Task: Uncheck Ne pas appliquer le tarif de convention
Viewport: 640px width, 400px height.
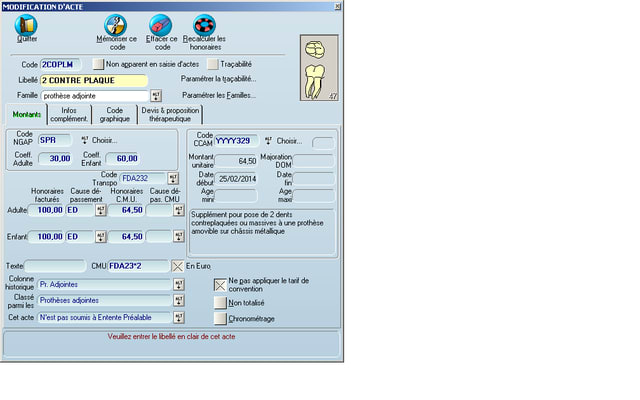Action: 221,284
